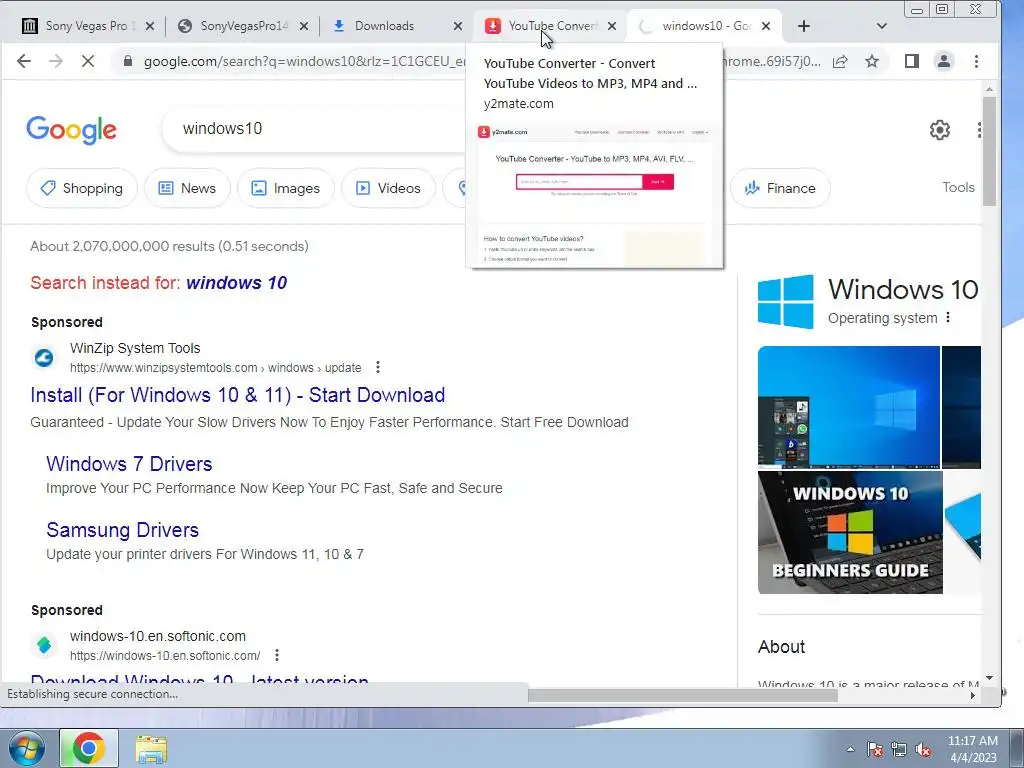Open the Windows 7 Drivers link
This screenshot has width=1024, height=768.
point(129,464)
